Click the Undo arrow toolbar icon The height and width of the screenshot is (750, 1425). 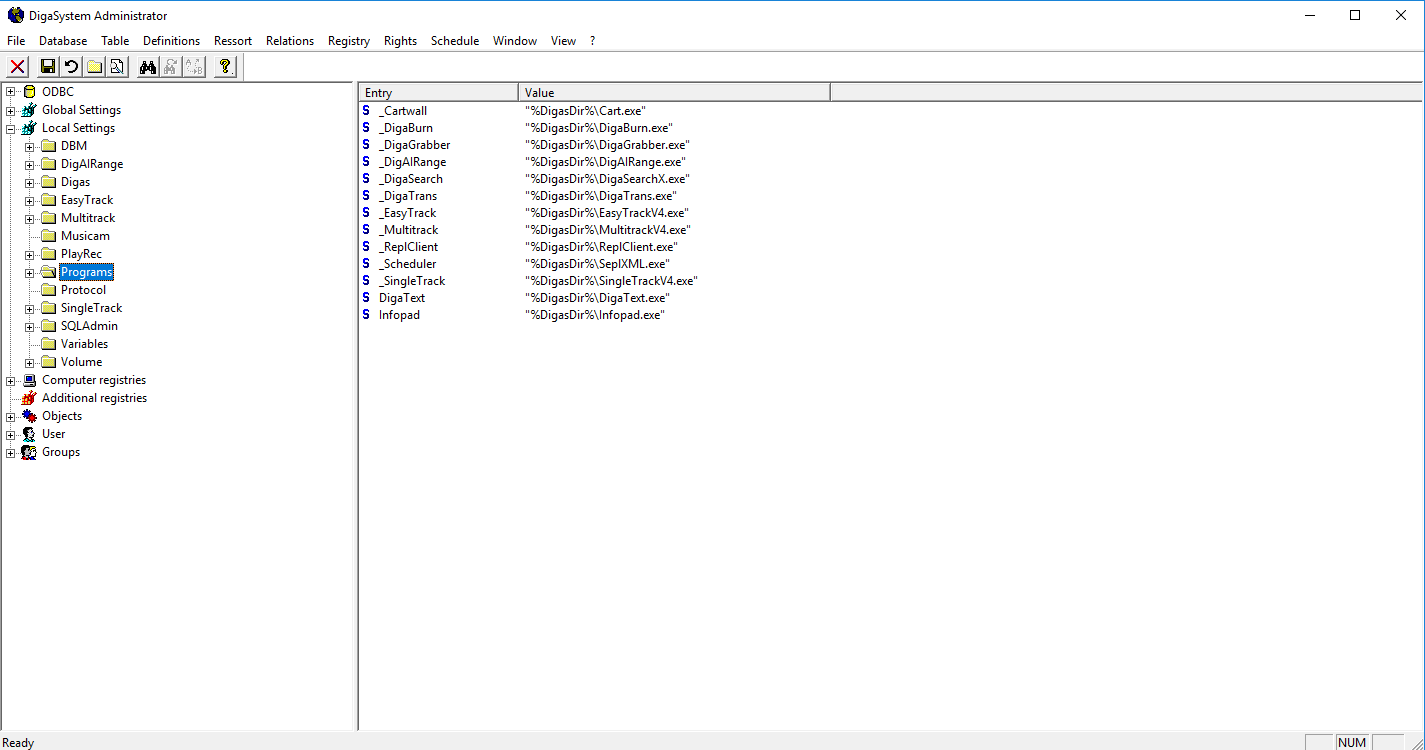[71, 67]
